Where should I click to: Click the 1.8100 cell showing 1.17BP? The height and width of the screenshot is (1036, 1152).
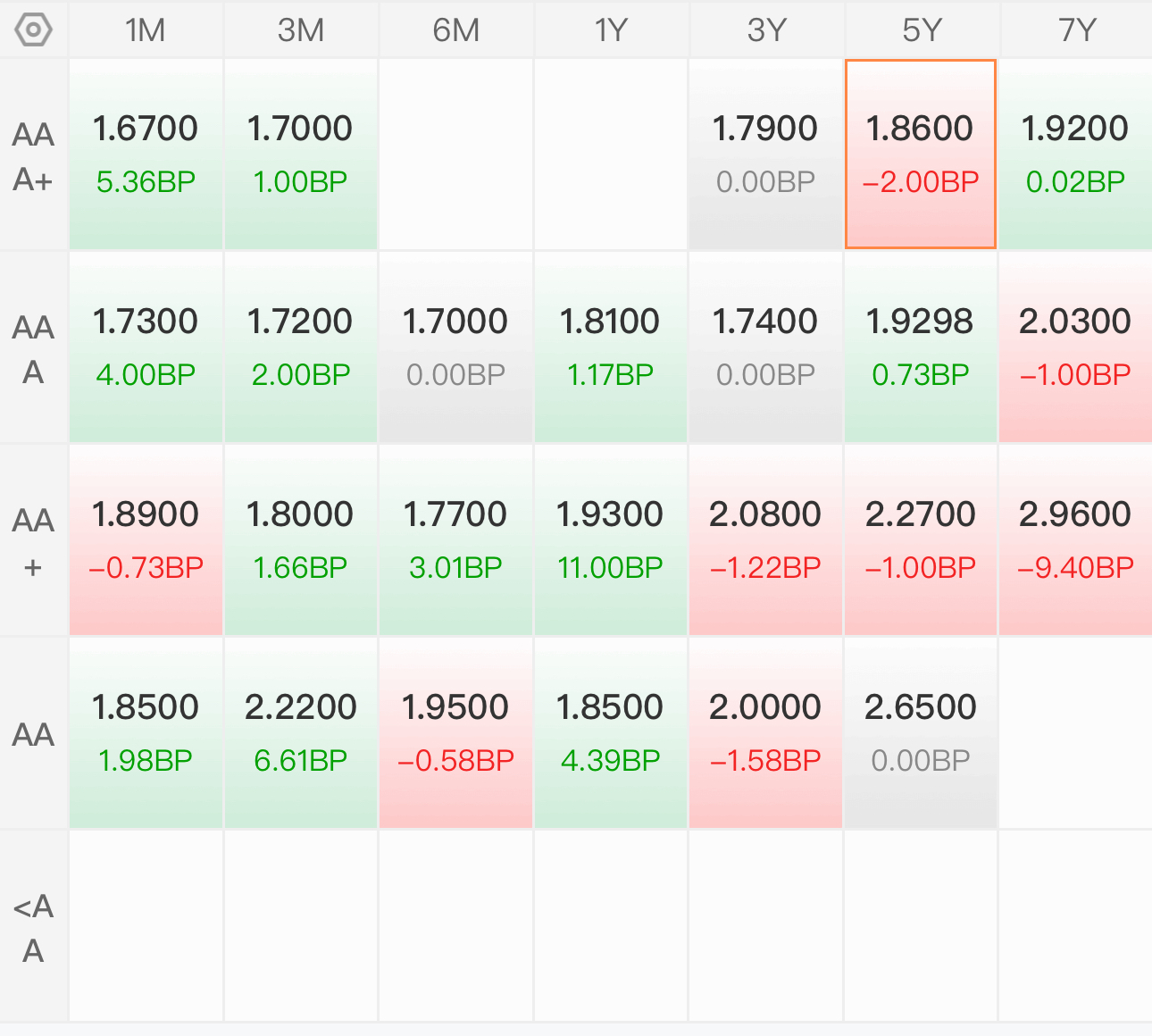[610, 347]
